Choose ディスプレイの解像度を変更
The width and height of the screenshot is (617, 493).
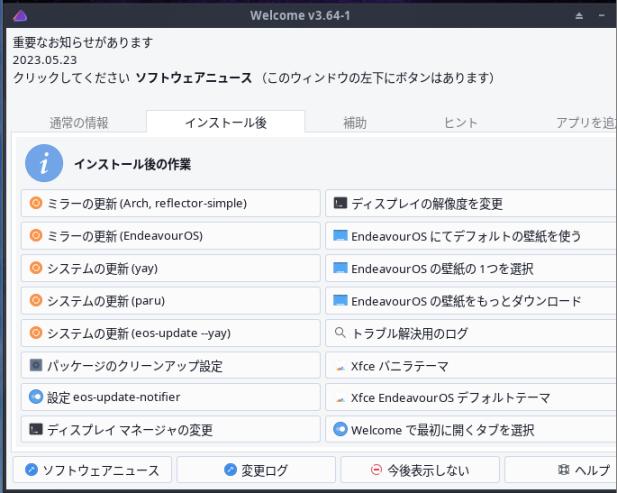471,203
